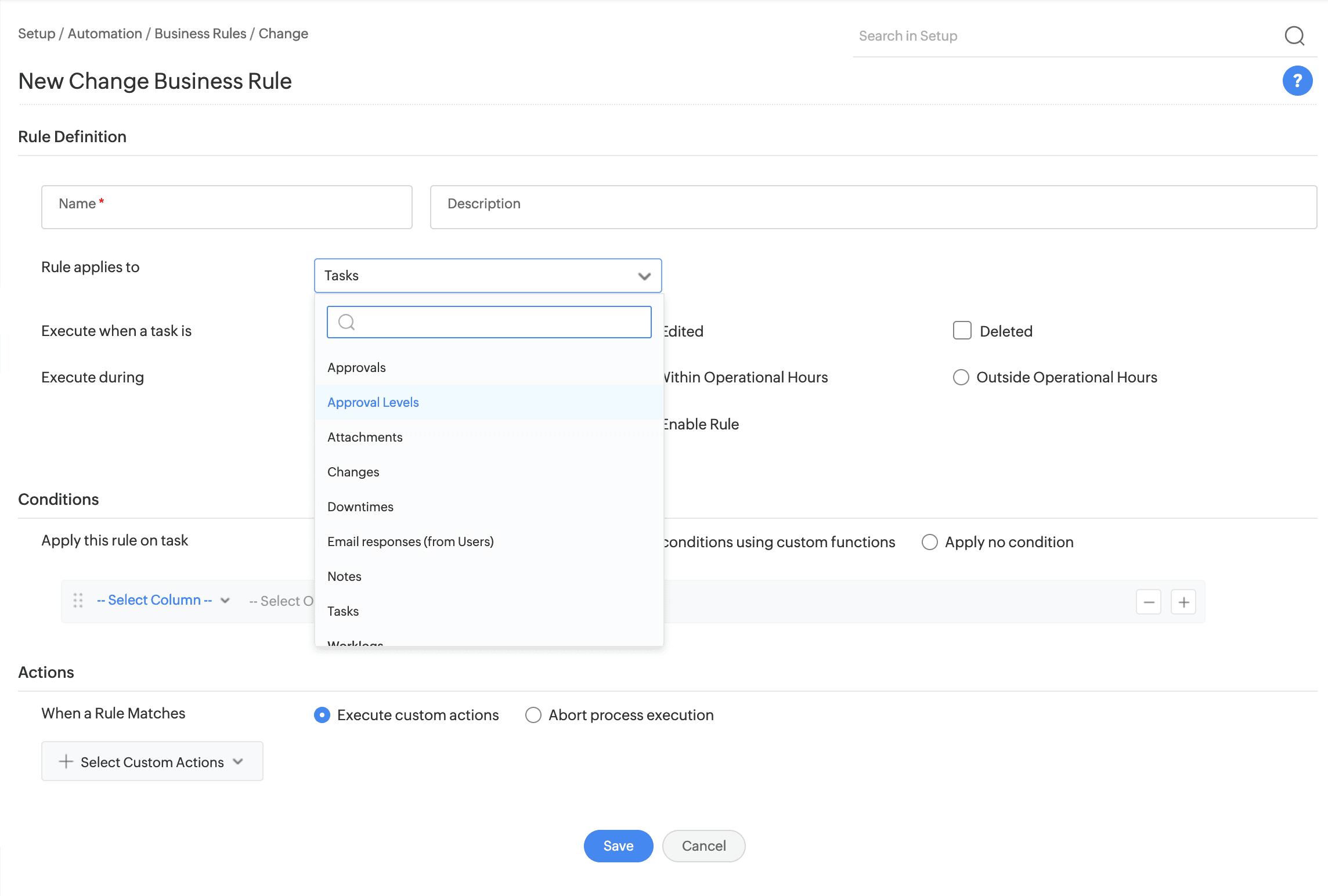Choose Changes from the dropdown list

[353, 472]
